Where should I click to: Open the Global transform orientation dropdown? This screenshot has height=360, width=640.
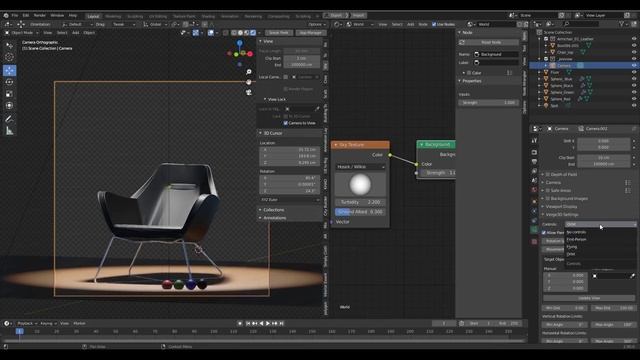[156, 24]
